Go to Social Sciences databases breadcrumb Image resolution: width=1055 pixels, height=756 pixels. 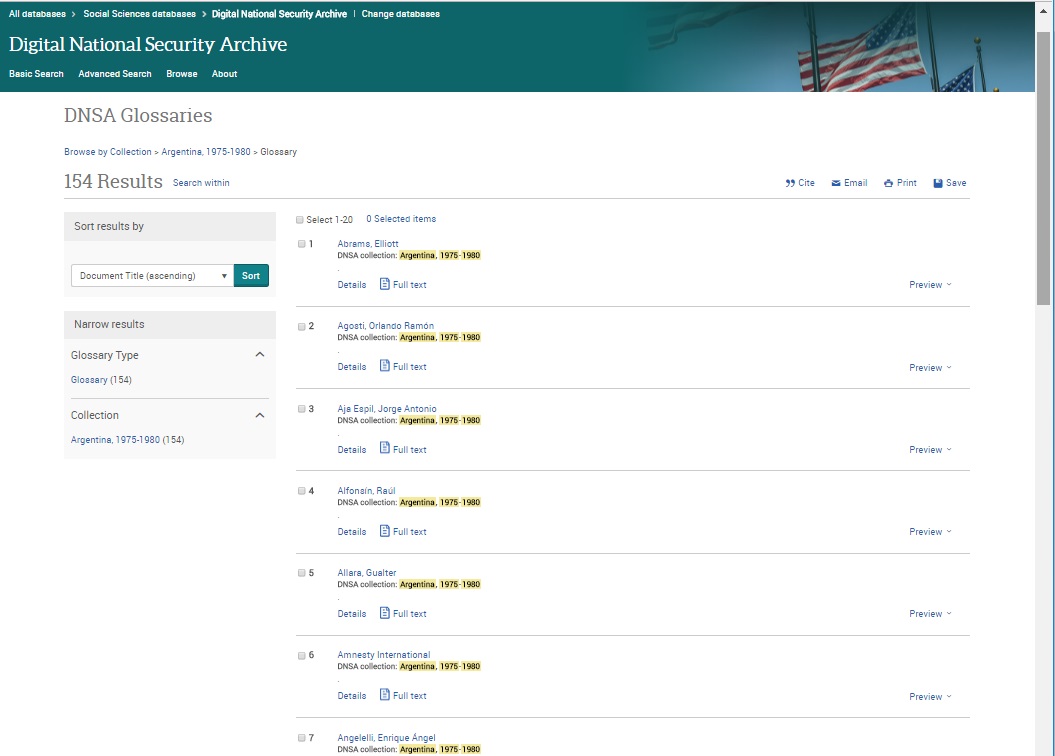[139, 13]
